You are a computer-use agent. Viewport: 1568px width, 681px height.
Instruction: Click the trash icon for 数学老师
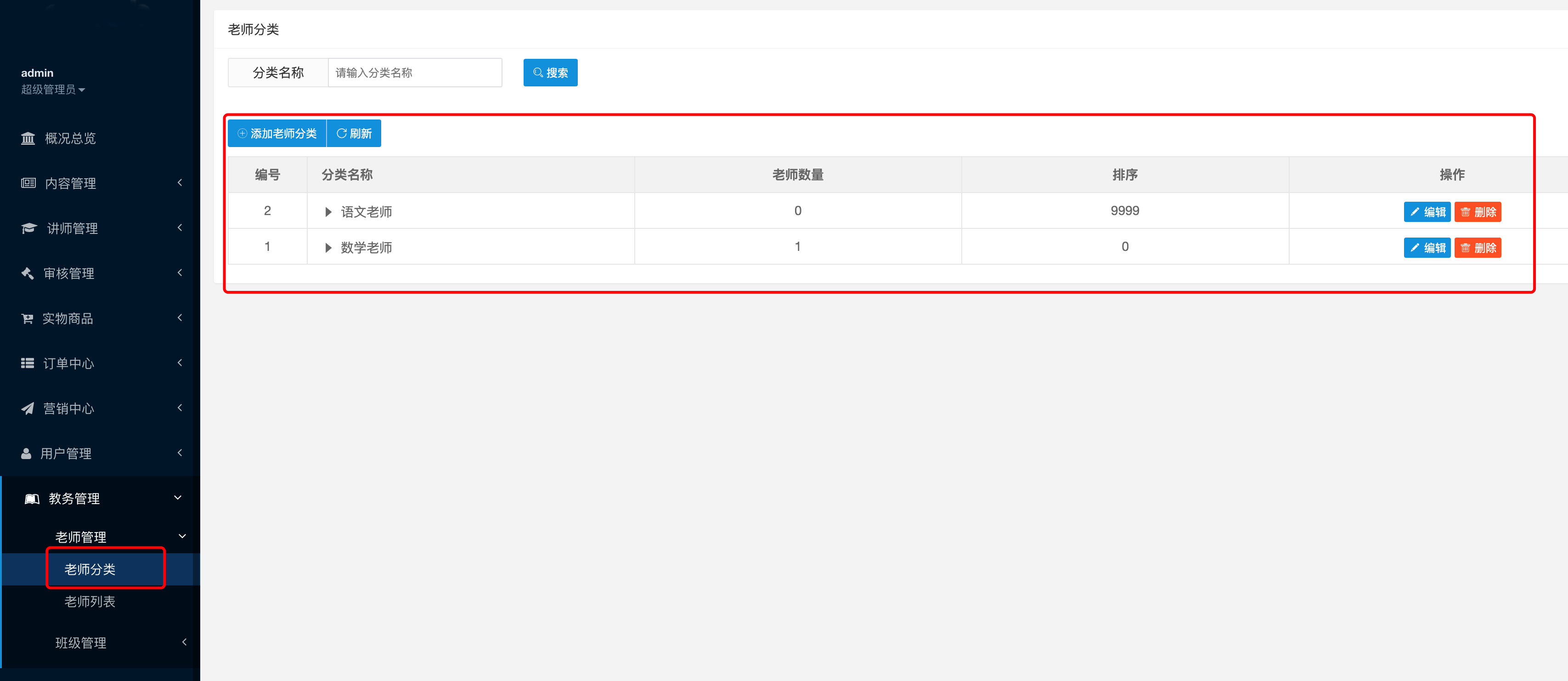point(1465,248)
